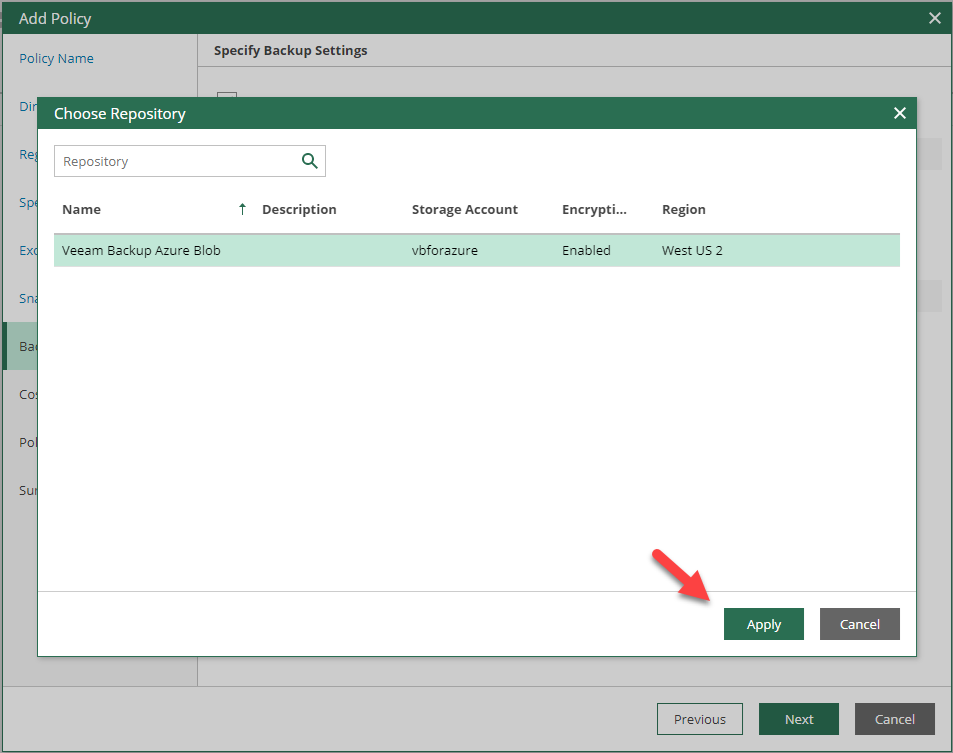This screenshot has width=953, height=753.
Task: Close the Add Policy window with the X
Action: 935,18
